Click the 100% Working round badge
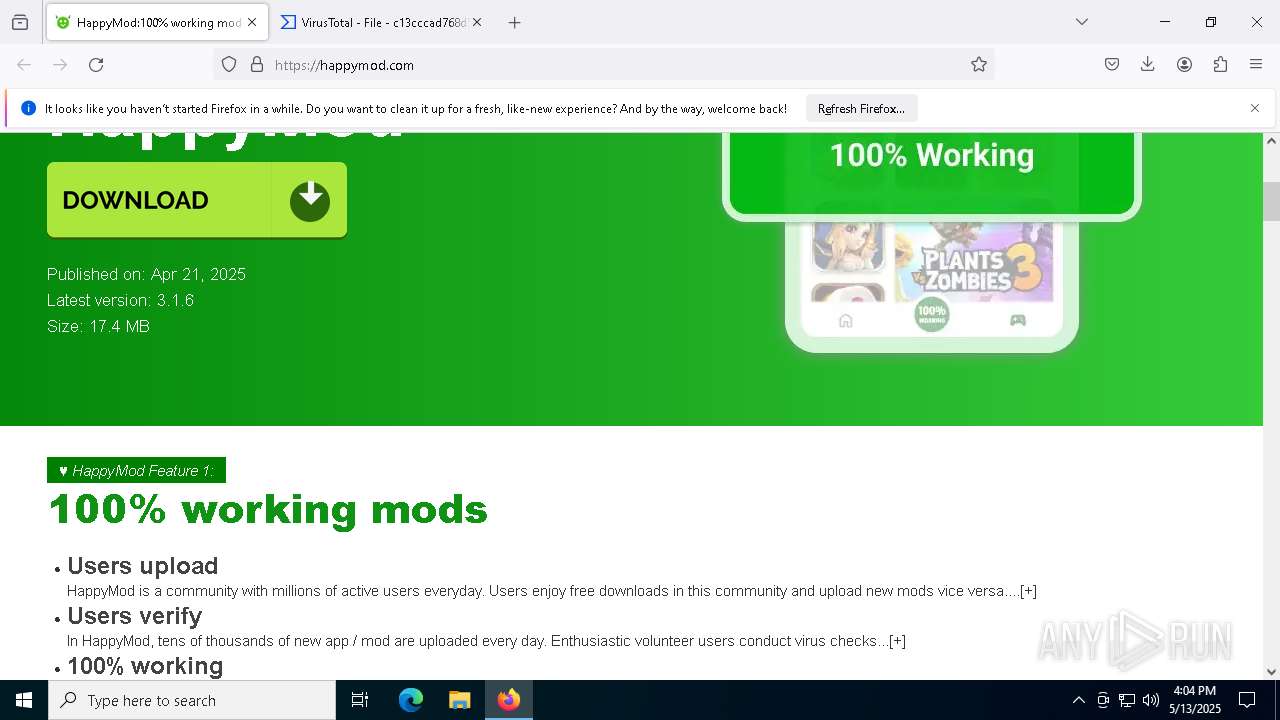 [x=931, y=314]
